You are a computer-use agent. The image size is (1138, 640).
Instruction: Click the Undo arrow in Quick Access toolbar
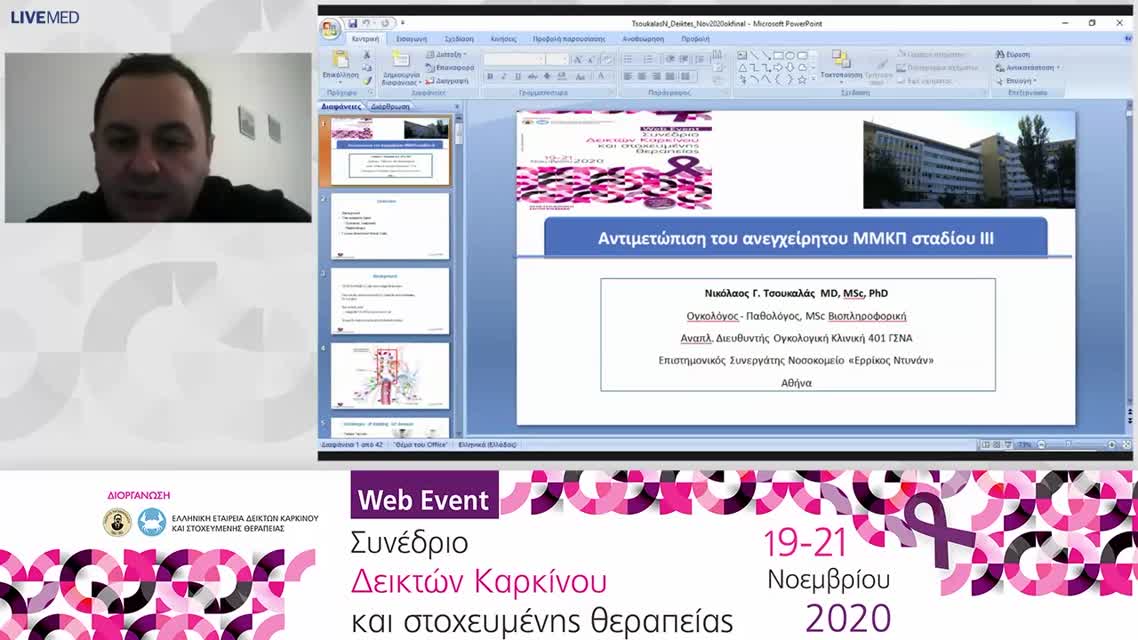pyautogui.click(x=367, y=24)
